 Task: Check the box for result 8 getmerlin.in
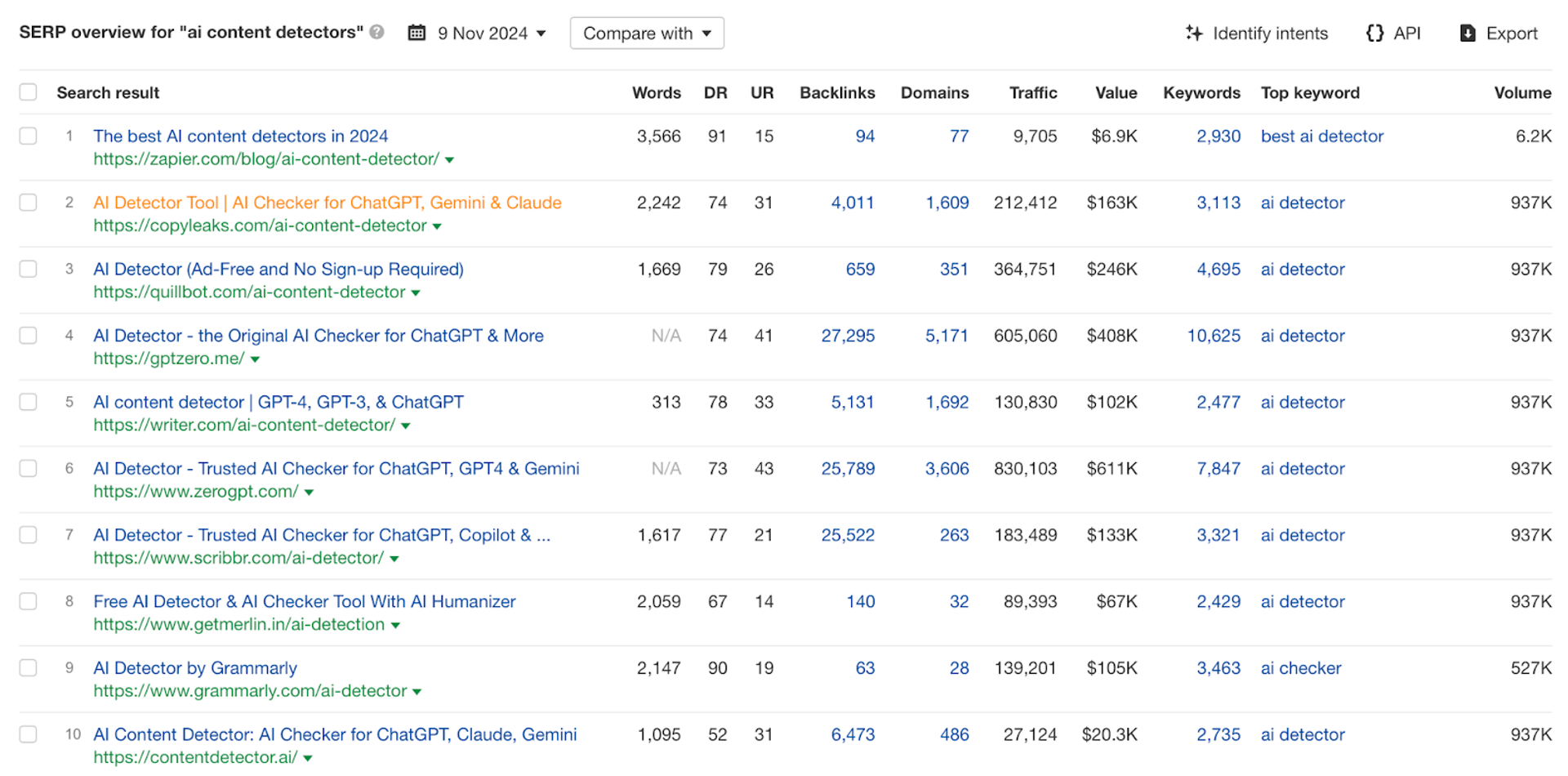(x=29, y=601)
